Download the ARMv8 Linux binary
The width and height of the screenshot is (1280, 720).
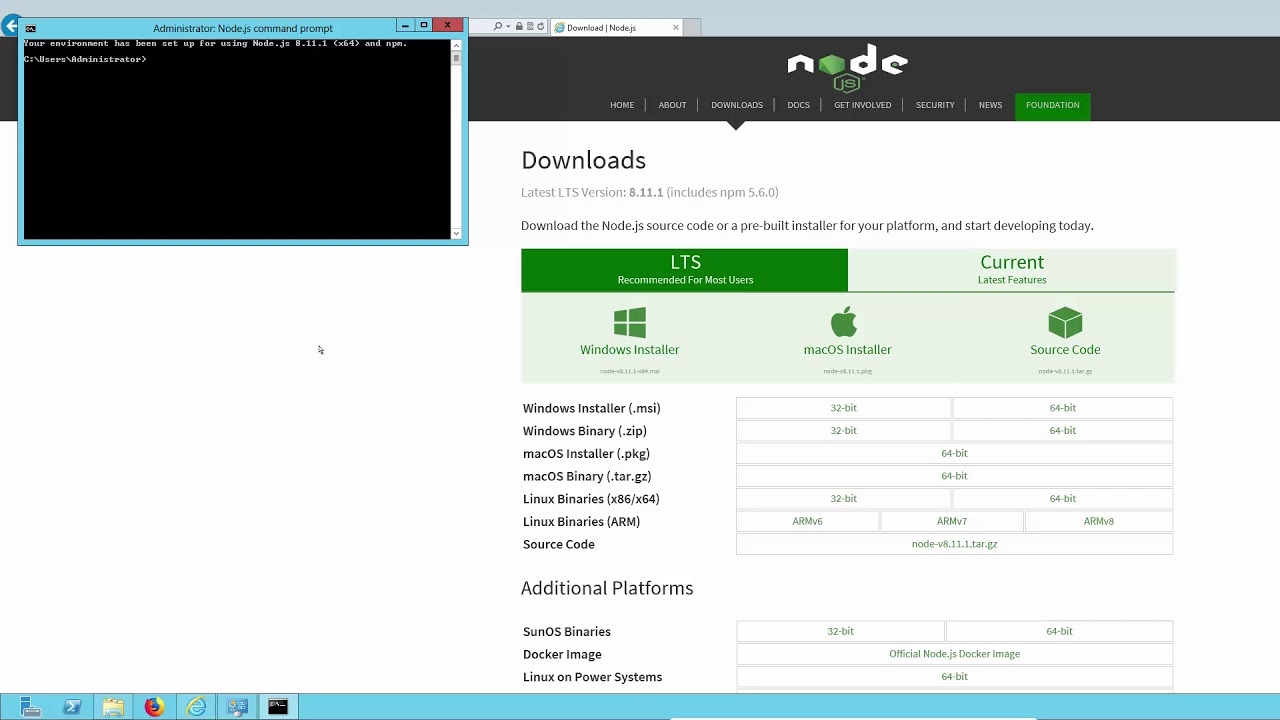click(x=1098, y=521)
